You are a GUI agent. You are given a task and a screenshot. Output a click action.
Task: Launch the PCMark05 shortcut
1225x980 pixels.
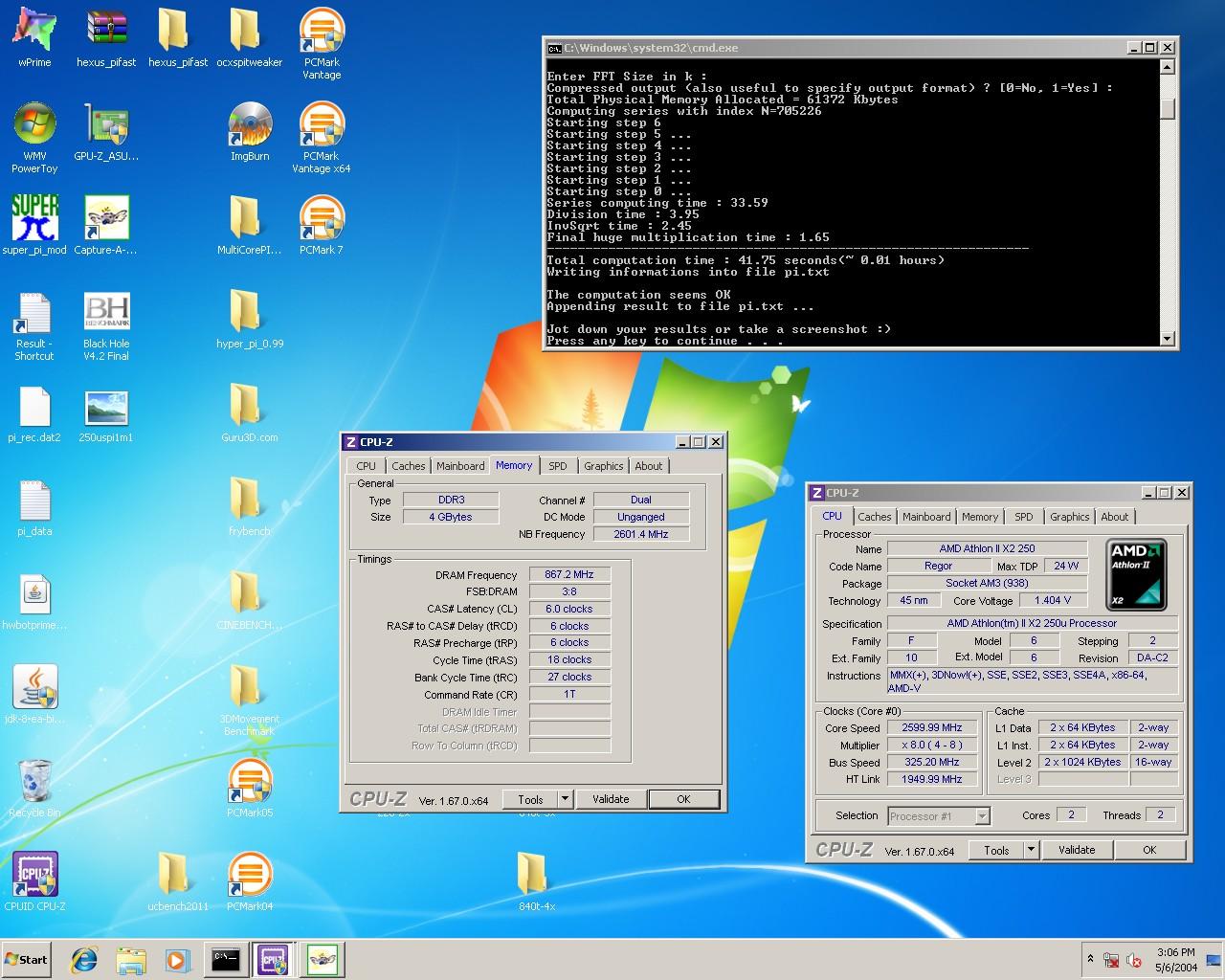pos(250,788)
